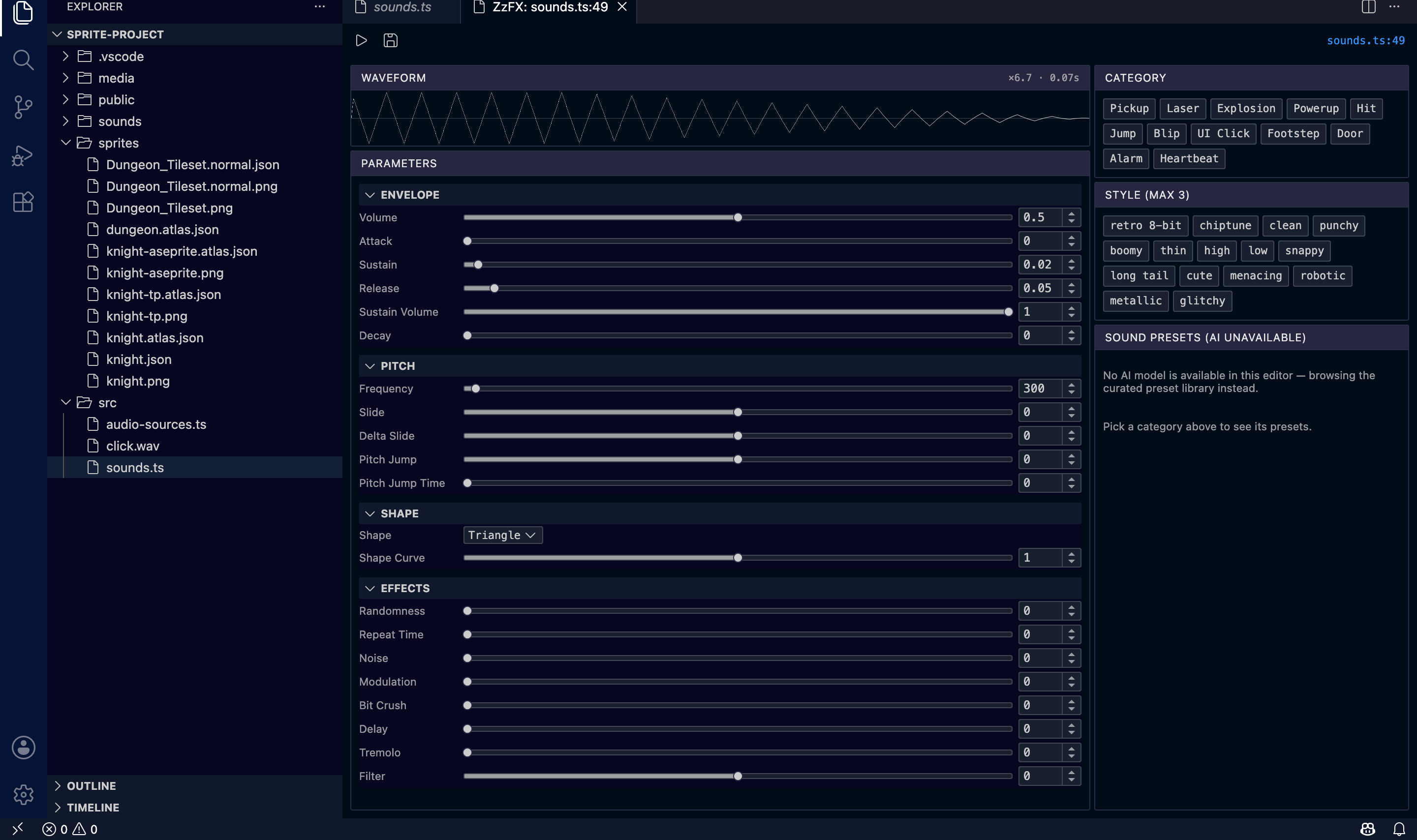Show errors and warnings in status bar
Viewport: 1417px width, 840px height.
click(x=70, y=829)
